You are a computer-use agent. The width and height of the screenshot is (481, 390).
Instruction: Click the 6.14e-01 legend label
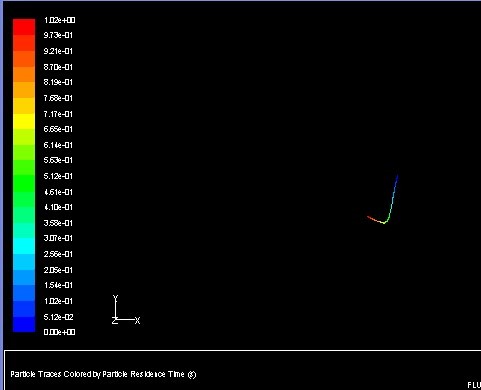(x=58, y=145)
